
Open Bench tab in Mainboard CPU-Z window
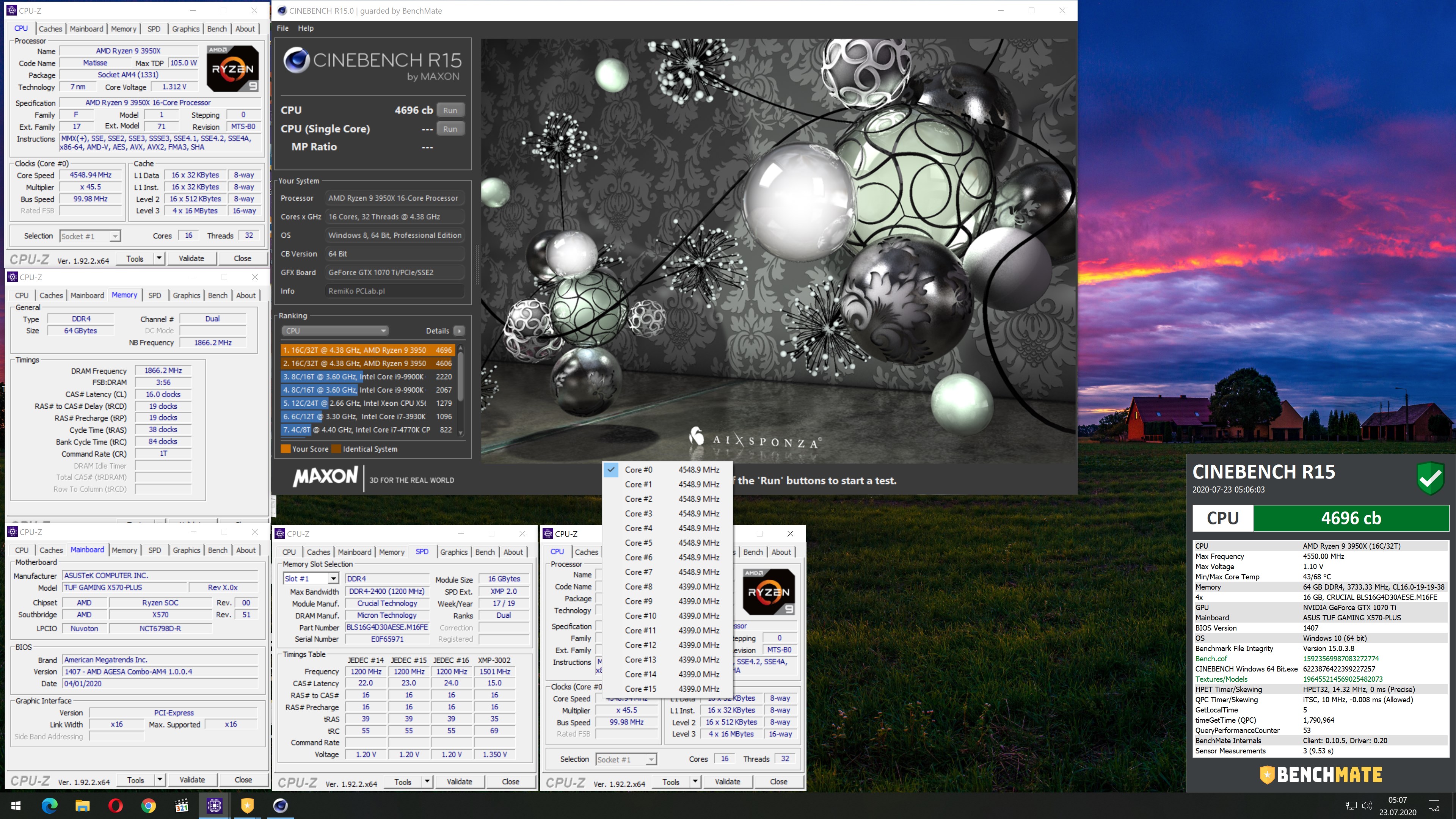(218, 550)
